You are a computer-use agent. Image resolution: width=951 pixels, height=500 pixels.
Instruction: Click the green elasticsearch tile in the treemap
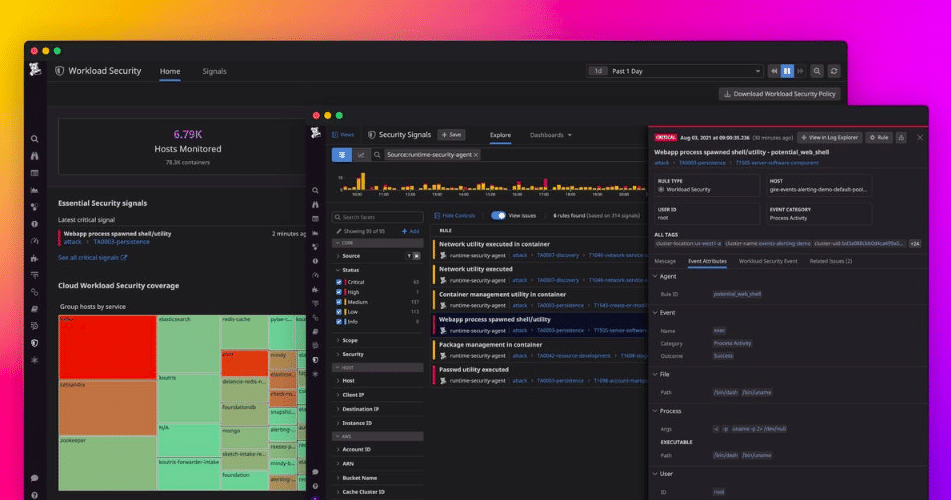pos(189,344)
